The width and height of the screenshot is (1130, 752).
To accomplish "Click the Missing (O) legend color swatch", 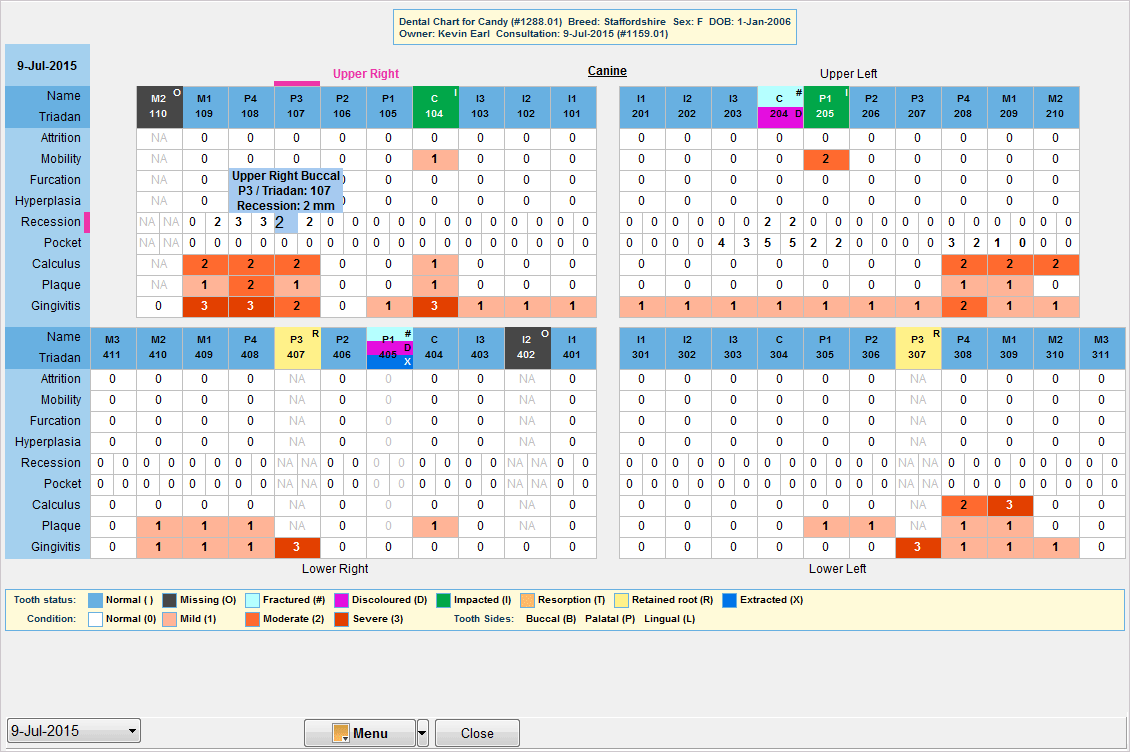I will point(170,600).
